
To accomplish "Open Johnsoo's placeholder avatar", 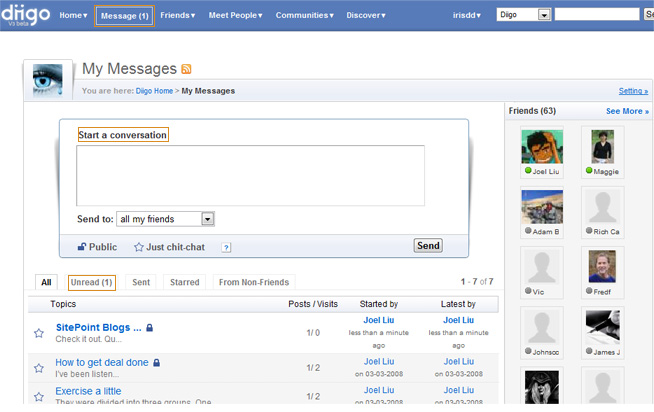I will click(542, 327).
